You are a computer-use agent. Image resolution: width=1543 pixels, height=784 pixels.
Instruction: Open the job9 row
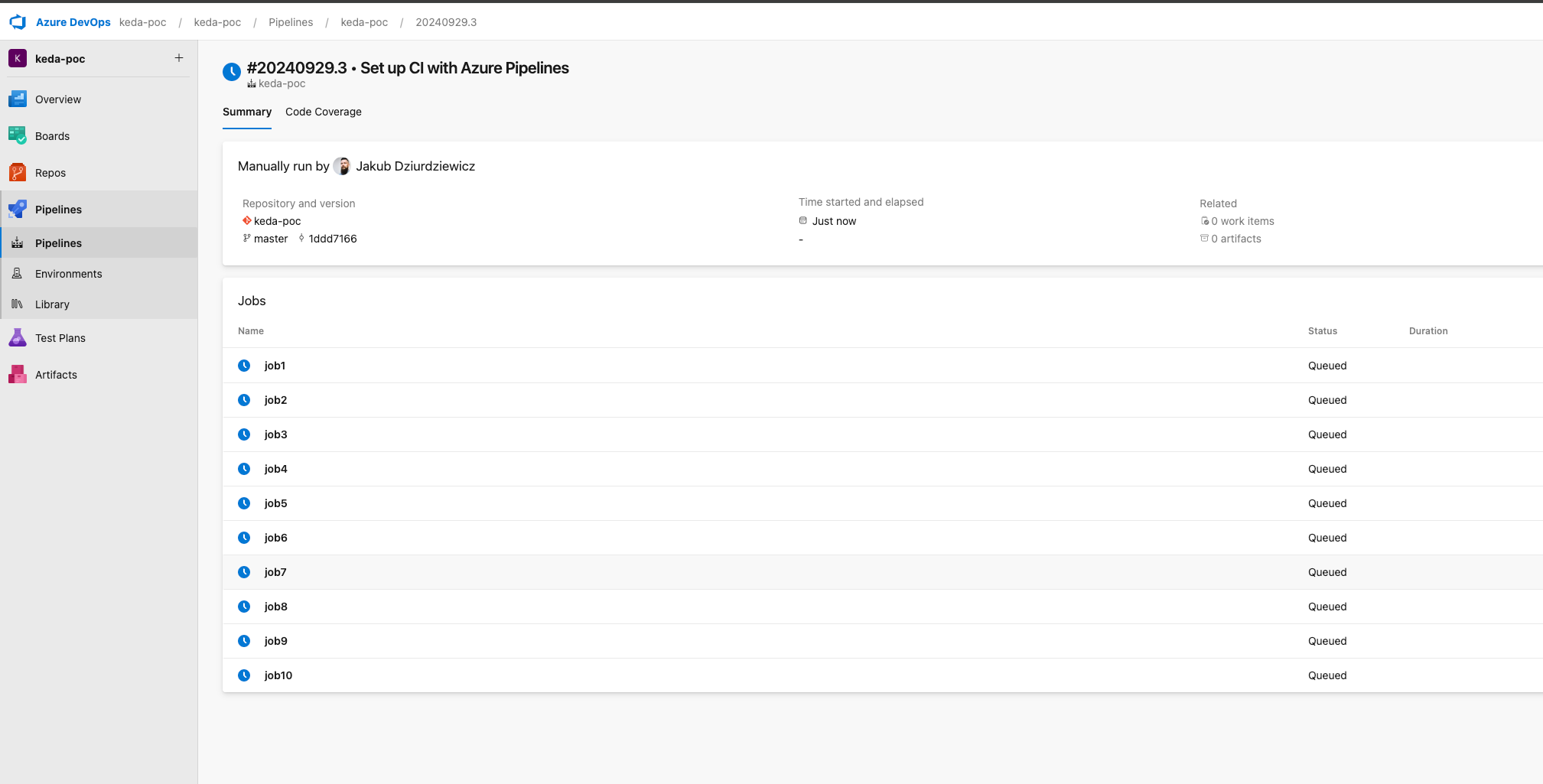coord(883,641)
